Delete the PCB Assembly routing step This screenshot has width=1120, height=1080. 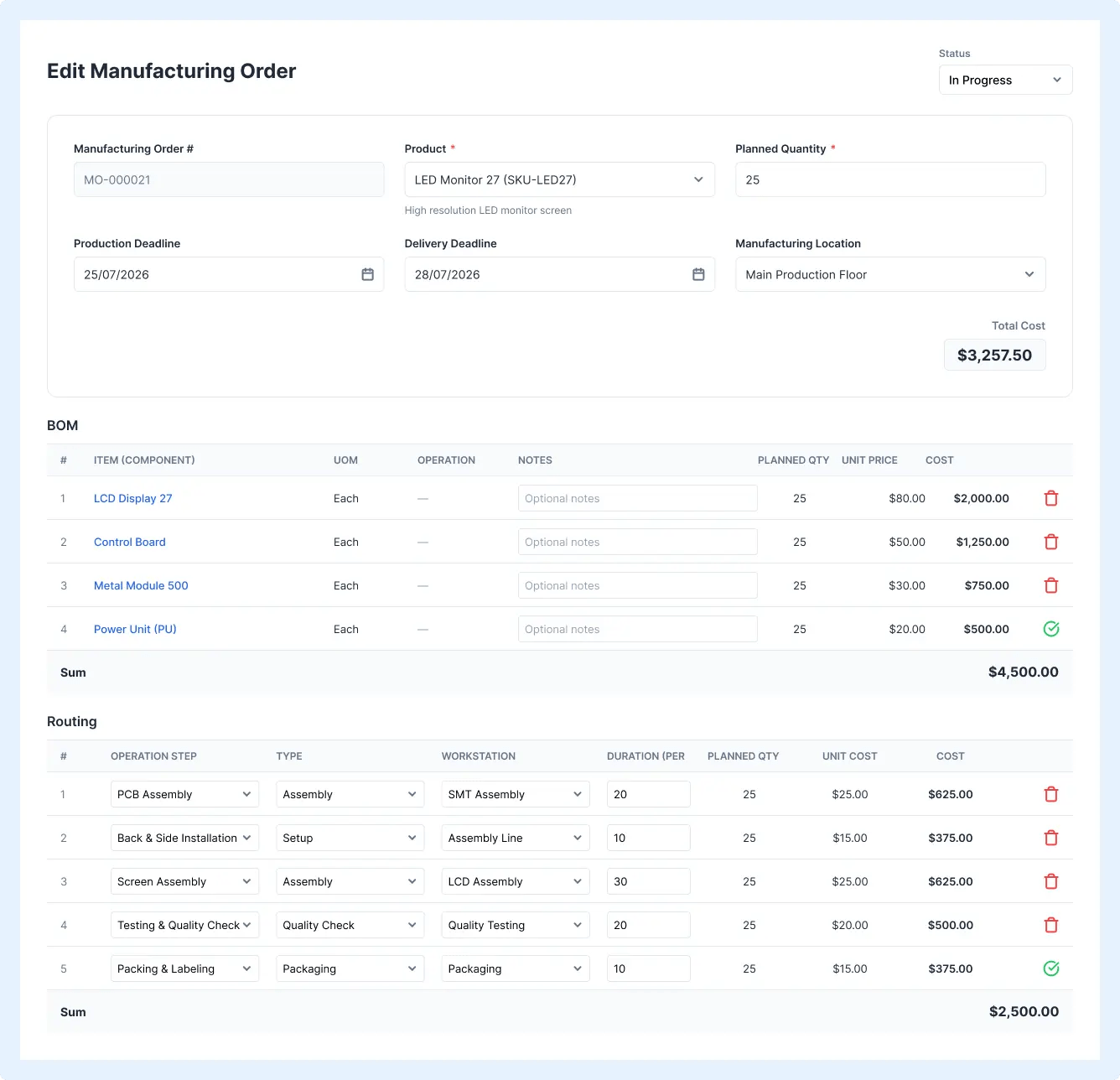coord(1050,794)
